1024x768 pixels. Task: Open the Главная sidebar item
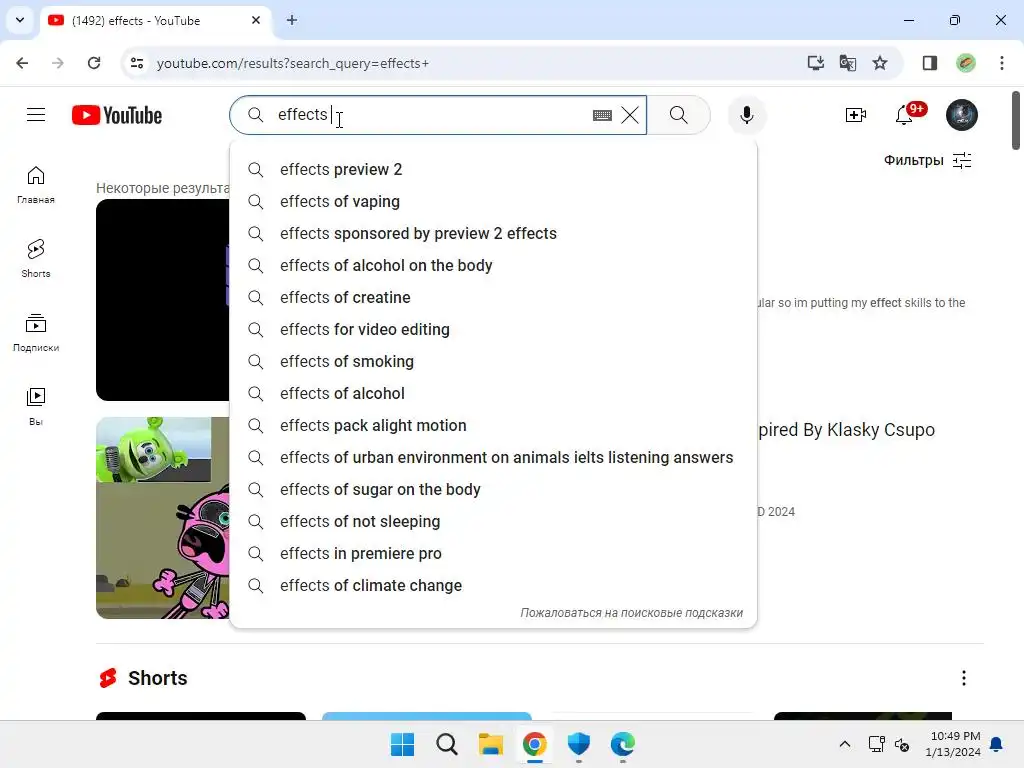click(36, 185)
